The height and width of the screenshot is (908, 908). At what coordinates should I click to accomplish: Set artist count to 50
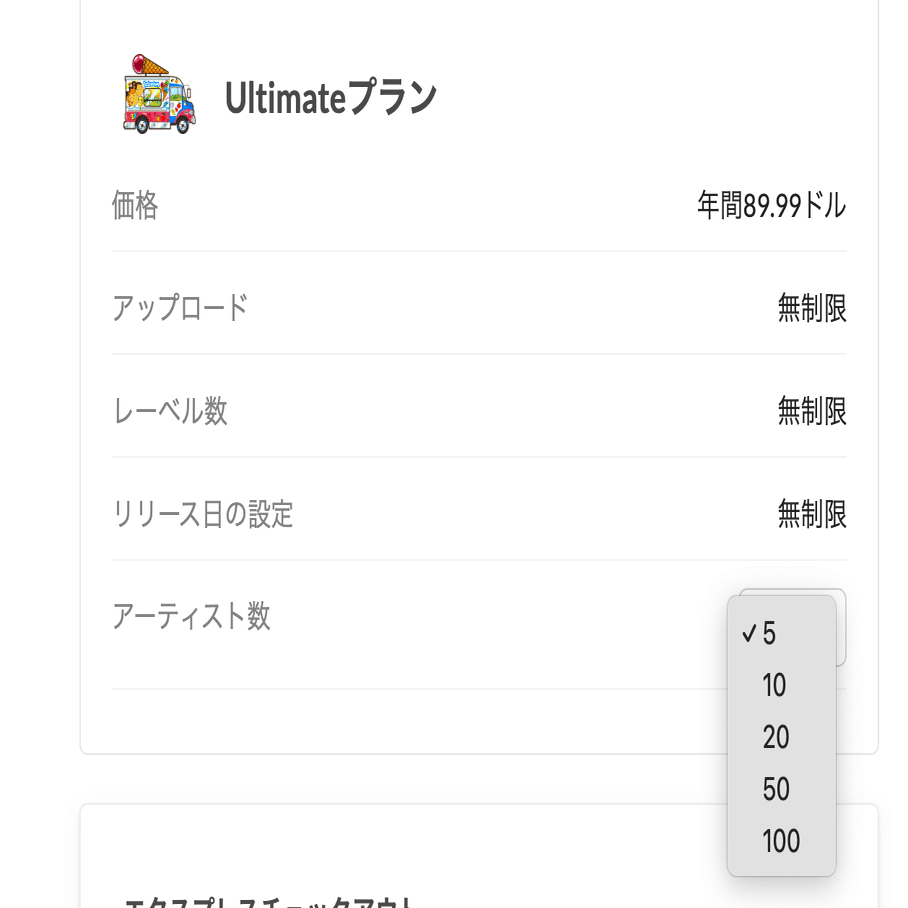pyautogui.click(x=776, y=790)
